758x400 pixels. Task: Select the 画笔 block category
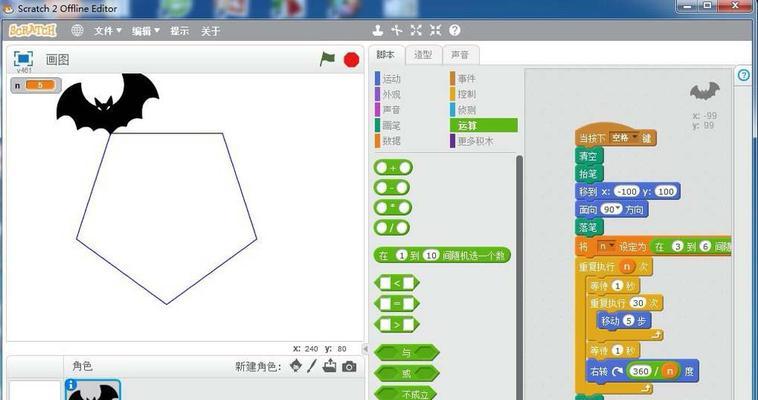point(392,126)
